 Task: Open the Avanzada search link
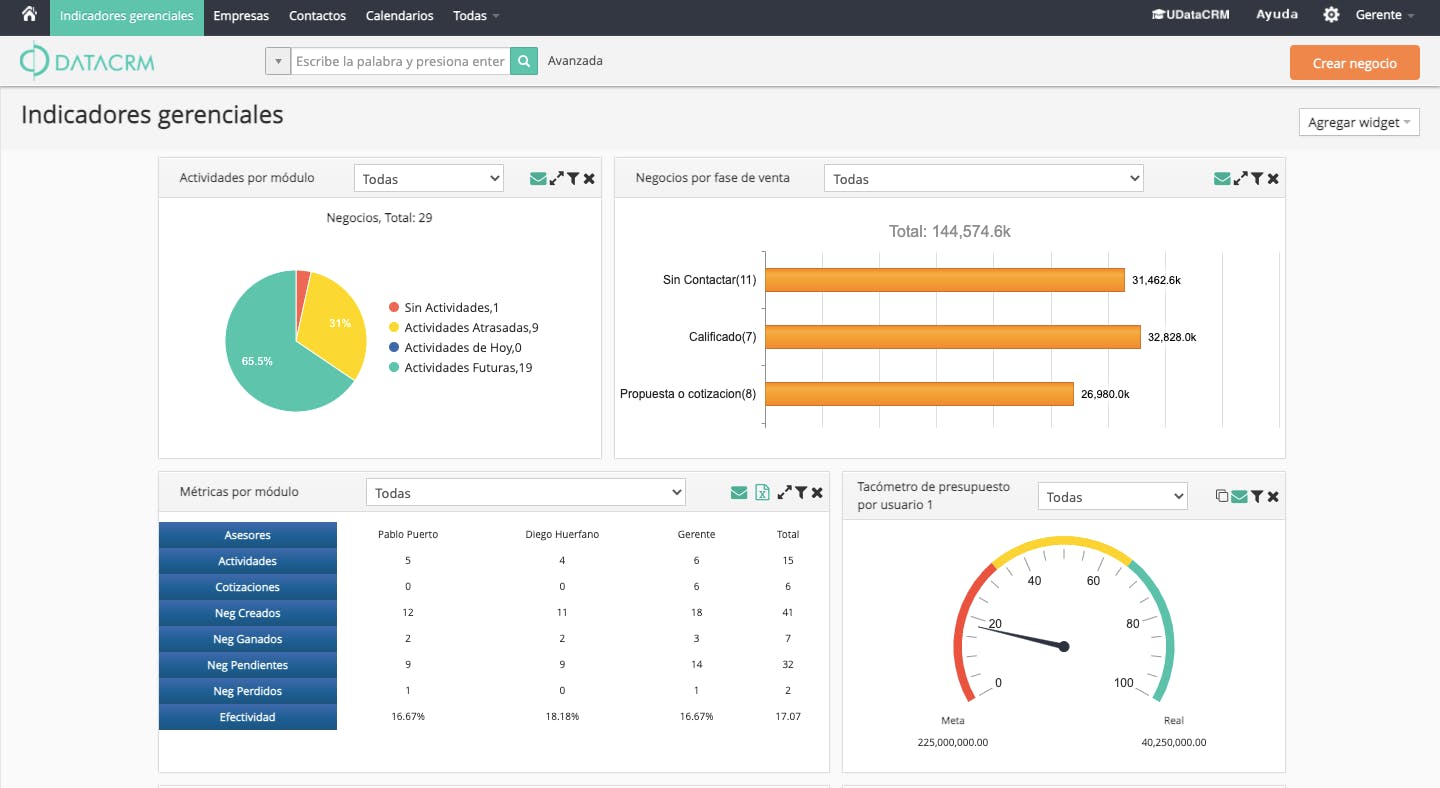click(x=575, y=61)
